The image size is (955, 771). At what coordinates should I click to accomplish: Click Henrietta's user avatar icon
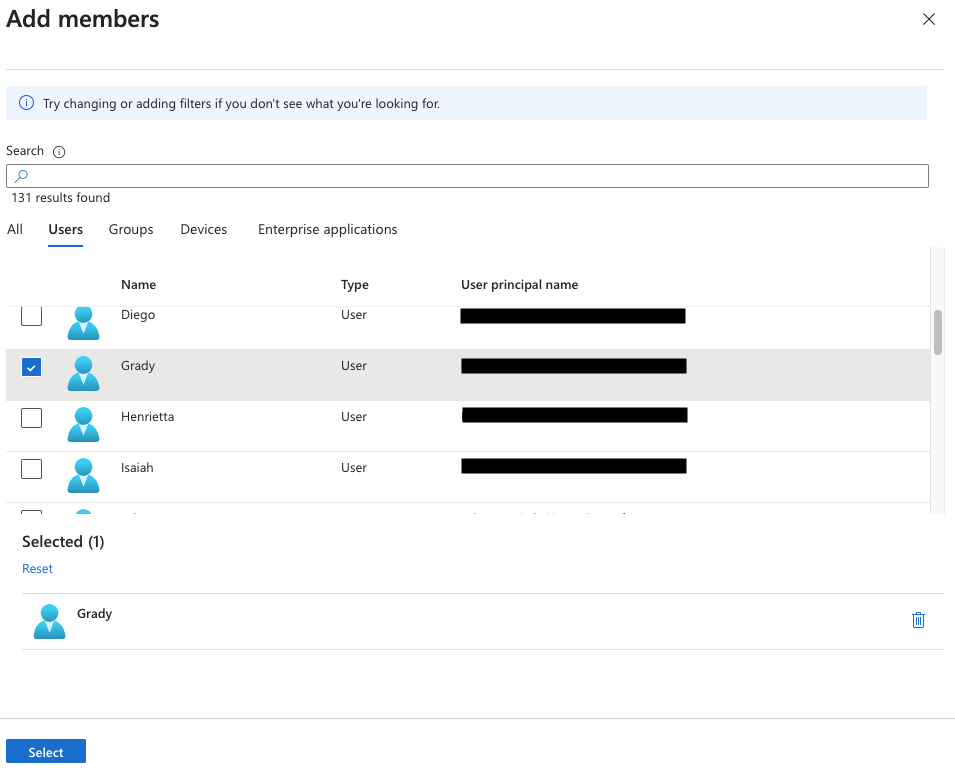pyautogui.click(x=83, y=424)
